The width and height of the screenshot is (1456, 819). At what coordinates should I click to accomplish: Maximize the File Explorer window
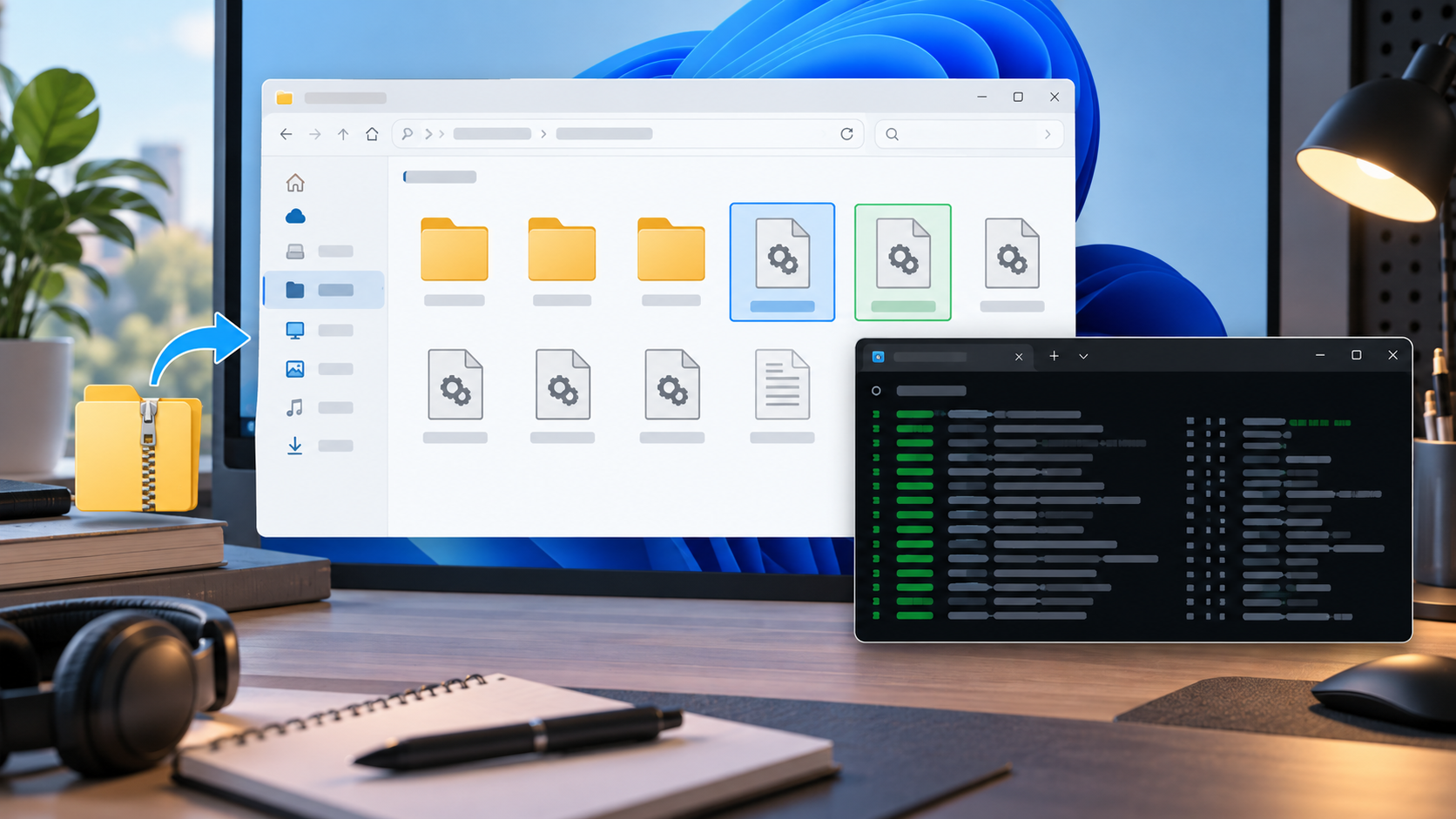coord(1018,97)
